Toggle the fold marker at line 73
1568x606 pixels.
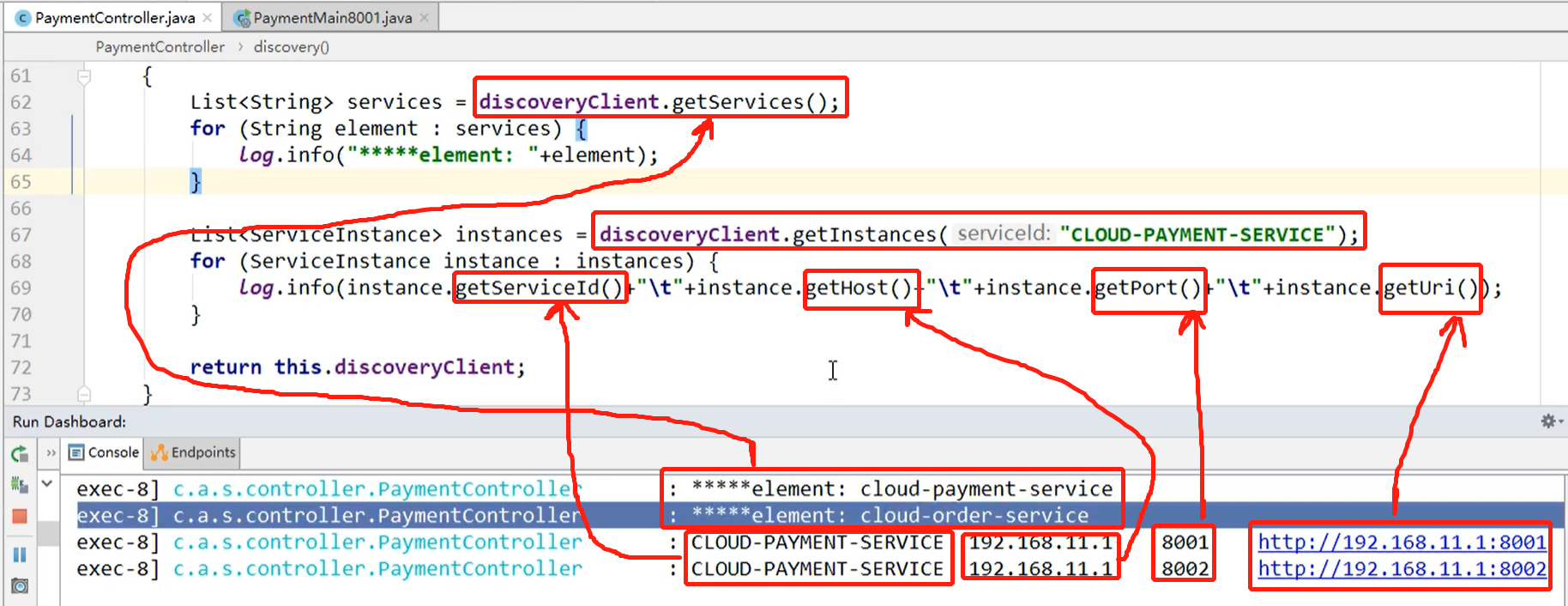click(84, 394)
